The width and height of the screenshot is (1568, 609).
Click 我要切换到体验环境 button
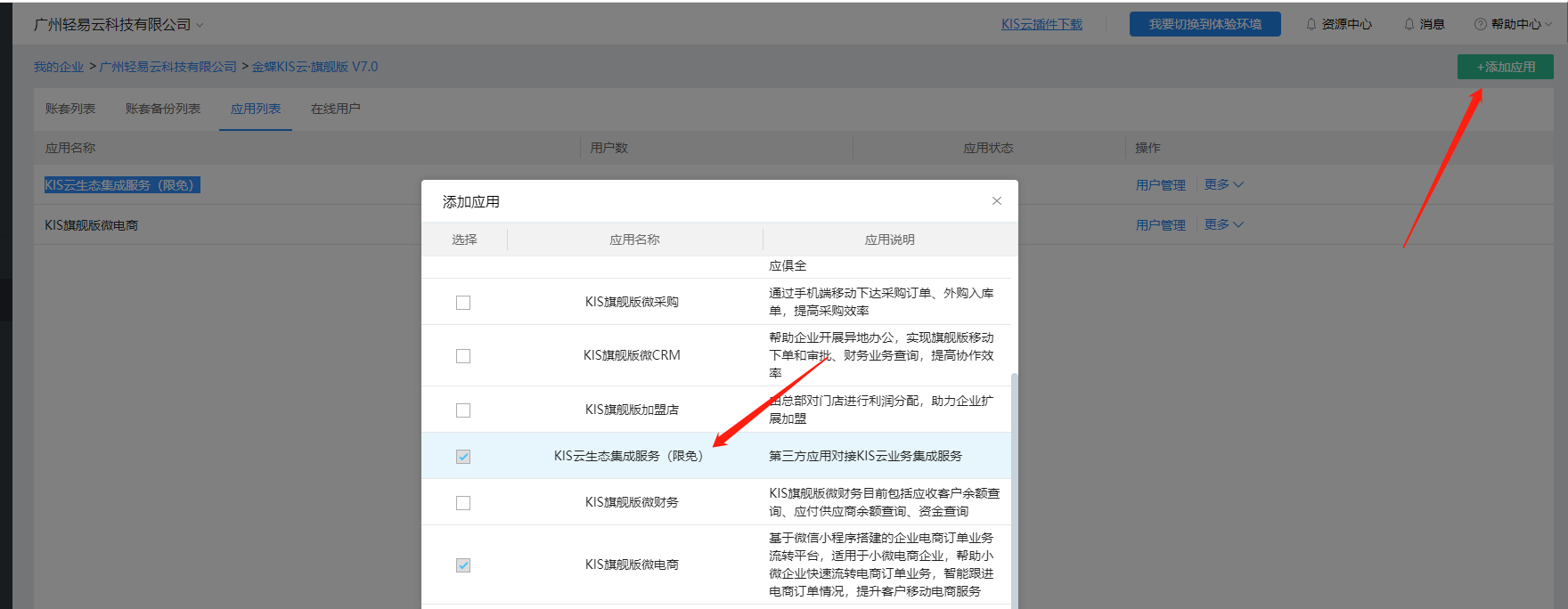pos(1205,24)
